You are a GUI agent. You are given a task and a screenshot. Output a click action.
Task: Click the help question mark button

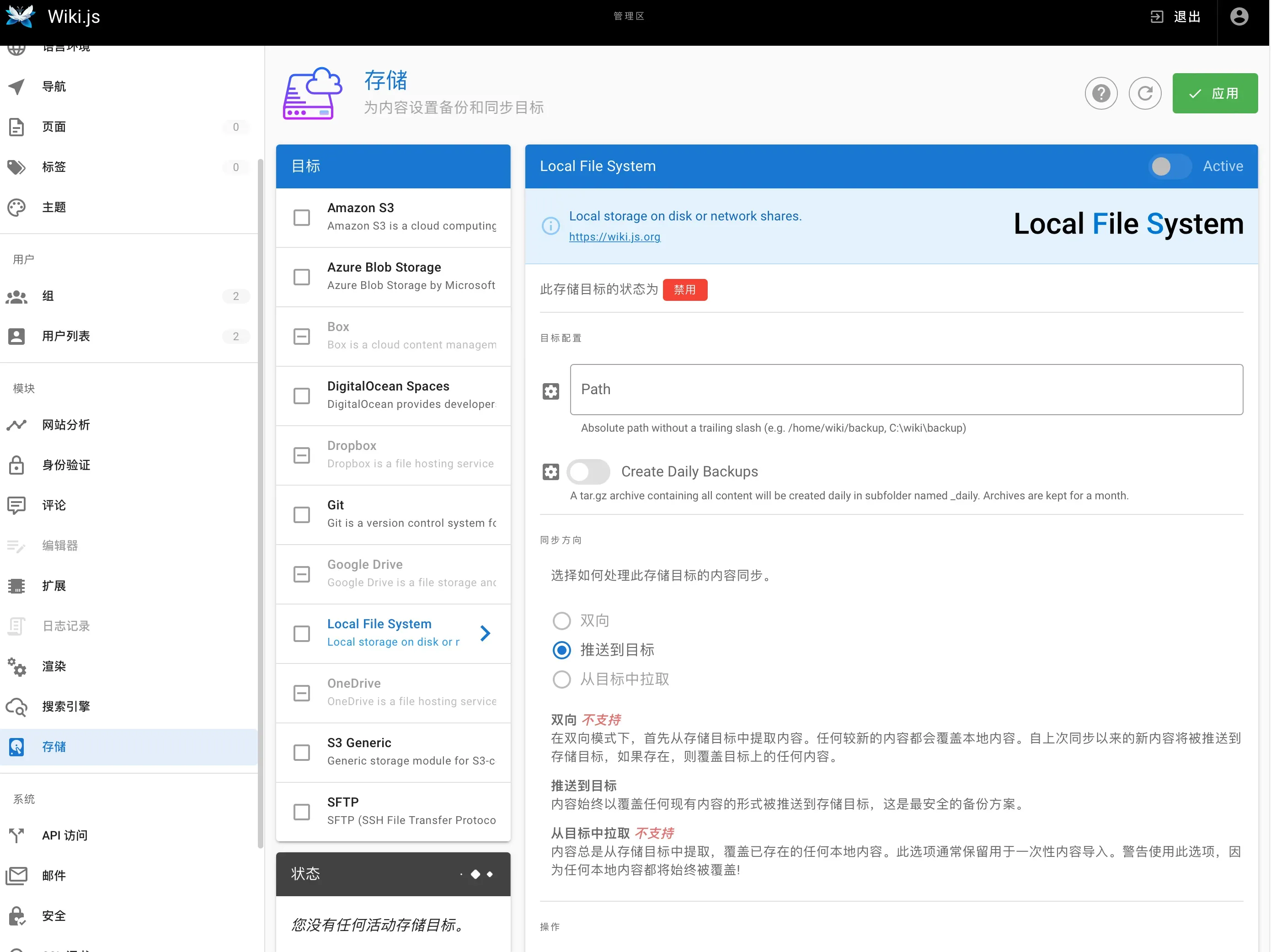pos(1101,93)
